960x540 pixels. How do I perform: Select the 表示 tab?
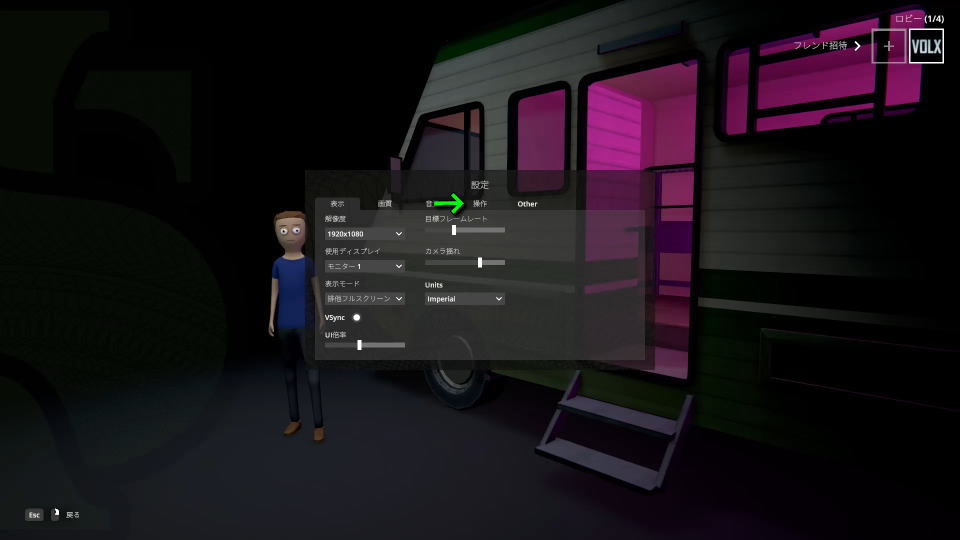337,204
